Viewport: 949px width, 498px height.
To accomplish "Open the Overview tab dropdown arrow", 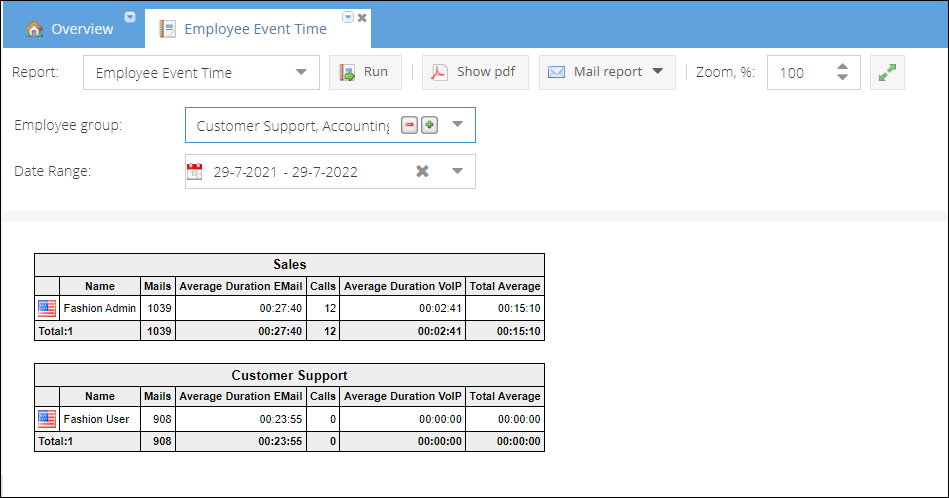I will (130, 17).
